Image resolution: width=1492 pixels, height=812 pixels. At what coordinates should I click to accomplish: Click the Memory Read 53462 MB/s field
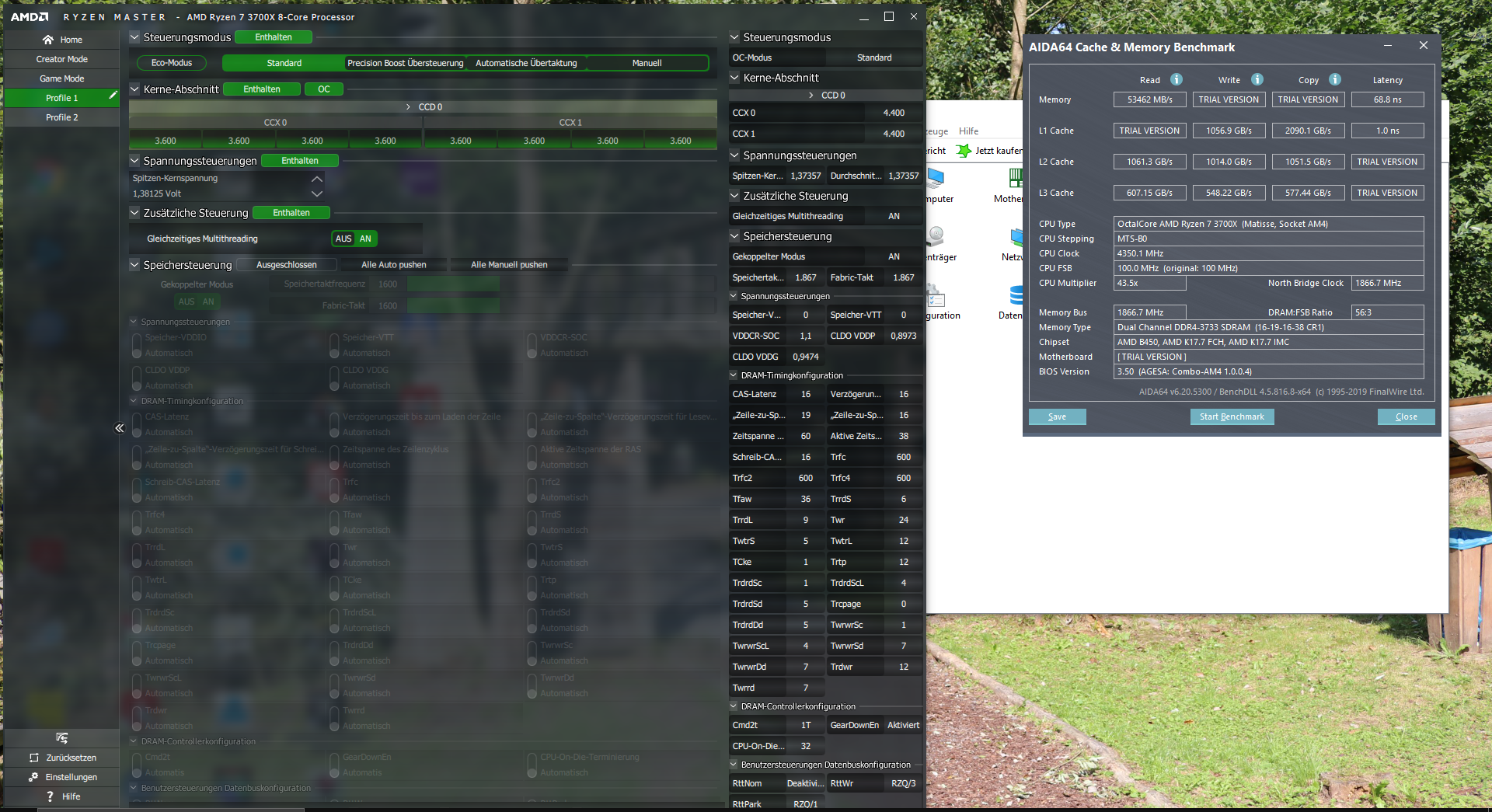[x=1149, y=99]
